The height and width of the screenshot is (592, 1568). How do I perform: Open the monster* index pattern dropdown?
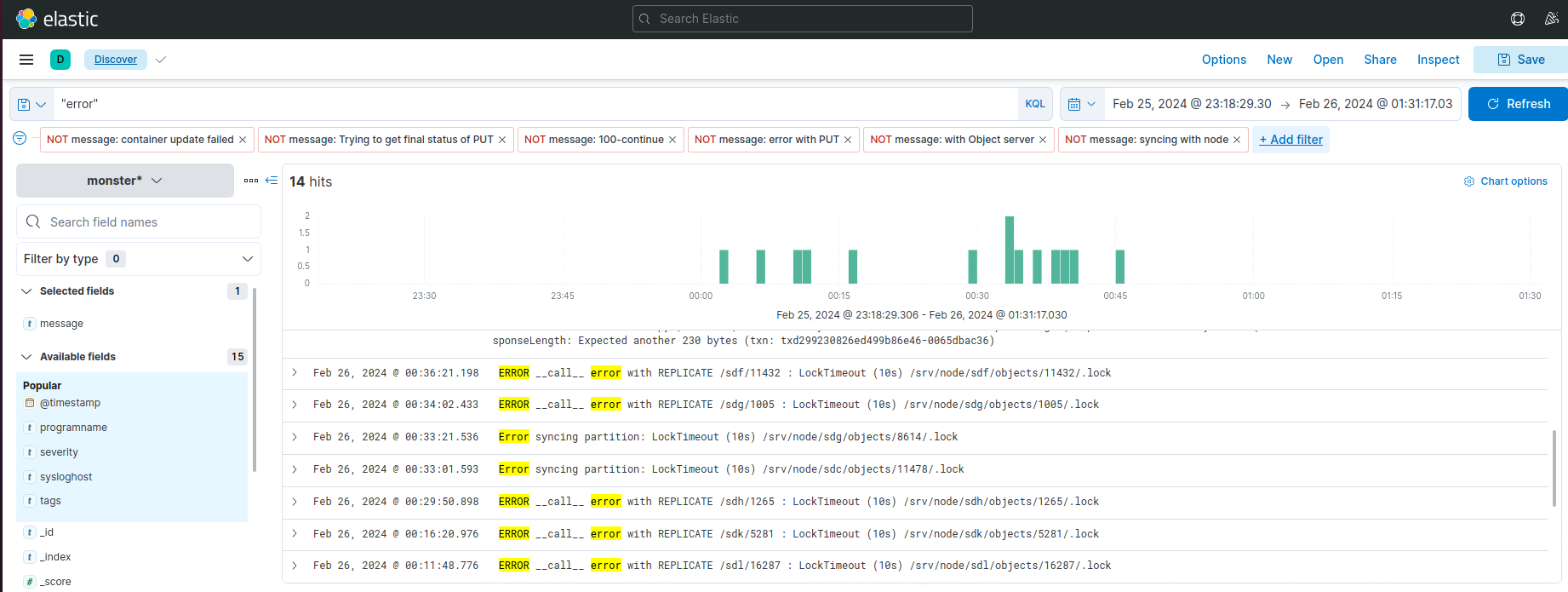[124, 181]
